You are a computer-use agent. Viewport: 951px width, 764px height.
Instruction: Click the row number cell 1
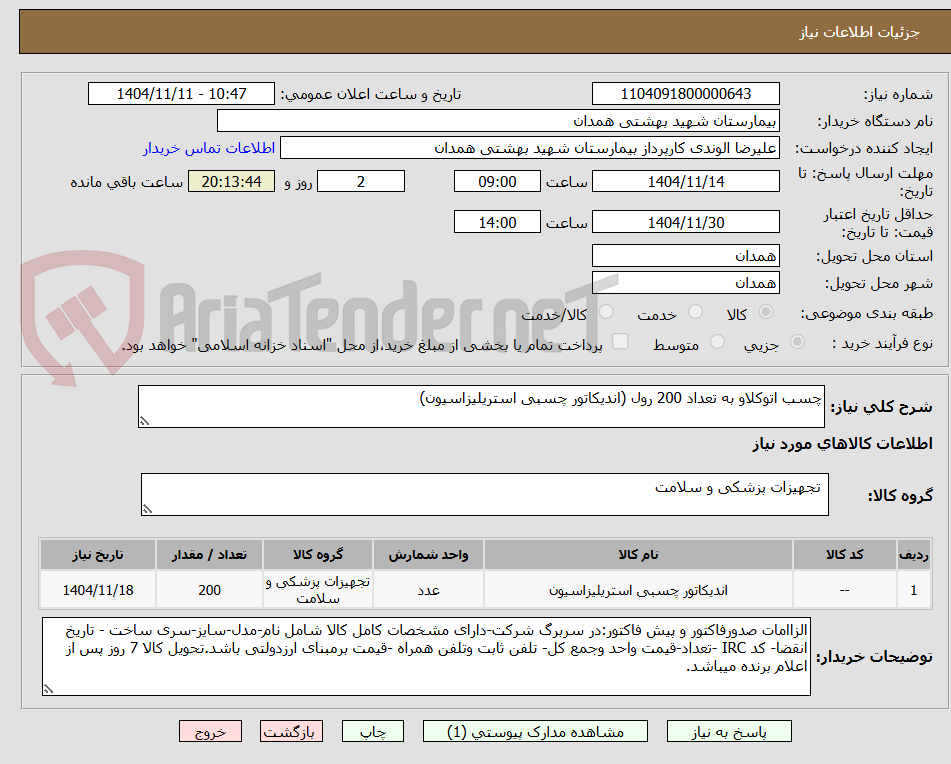[x=914, y=589]
